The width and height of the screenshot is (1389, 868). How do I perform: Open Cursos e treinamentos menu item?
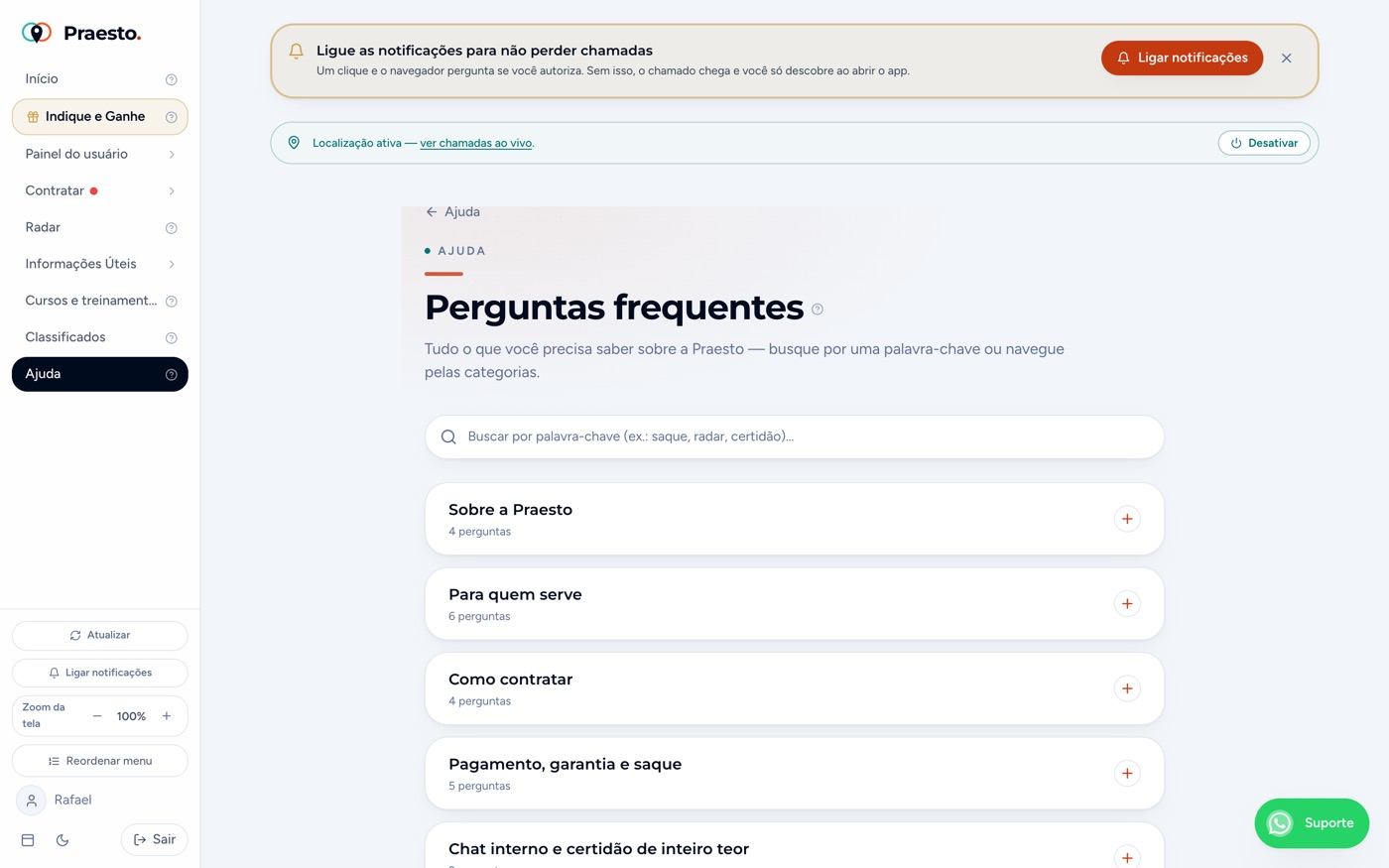click(100, 302)
